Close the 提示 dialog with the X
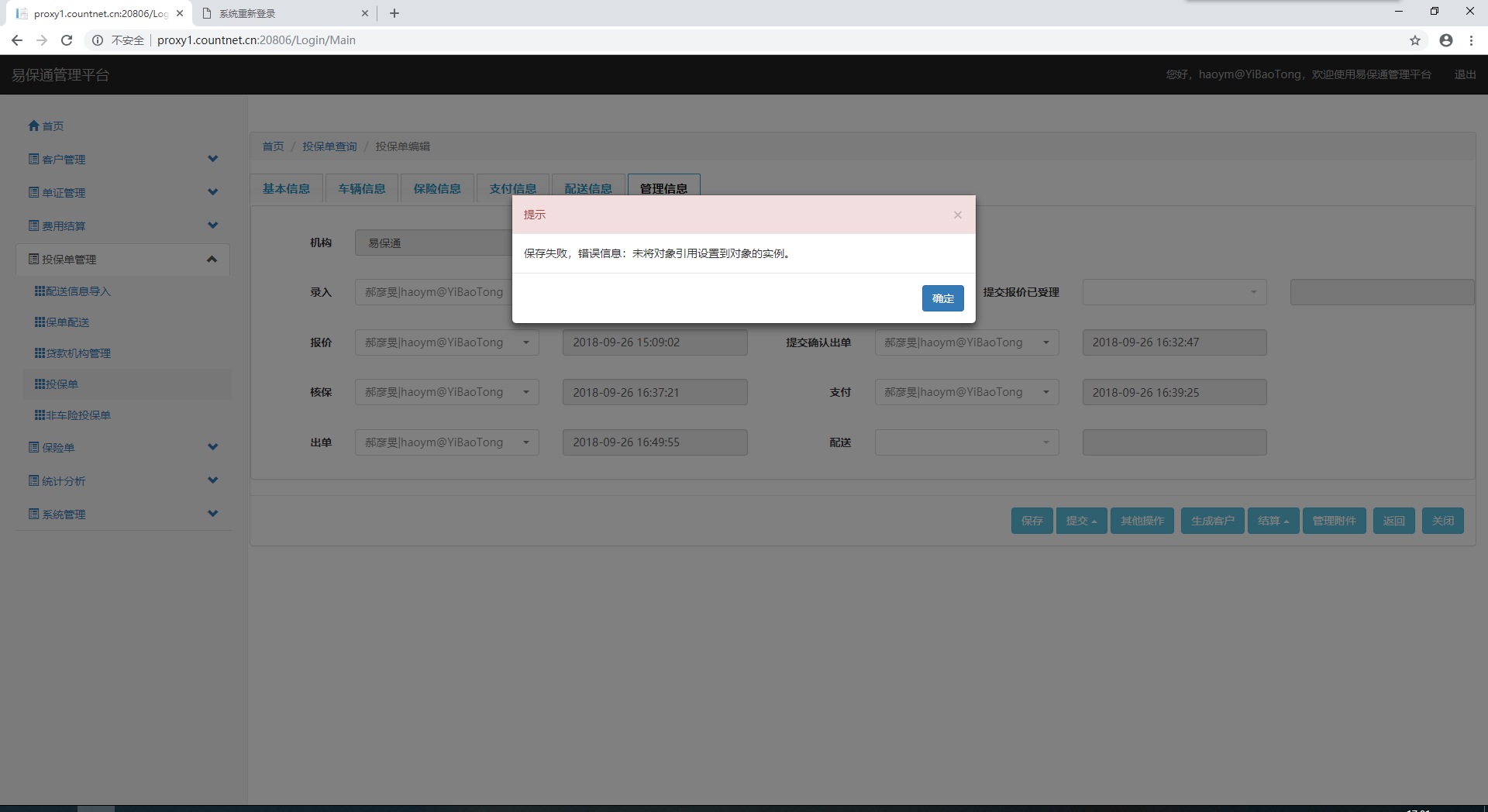 [958, 215]
